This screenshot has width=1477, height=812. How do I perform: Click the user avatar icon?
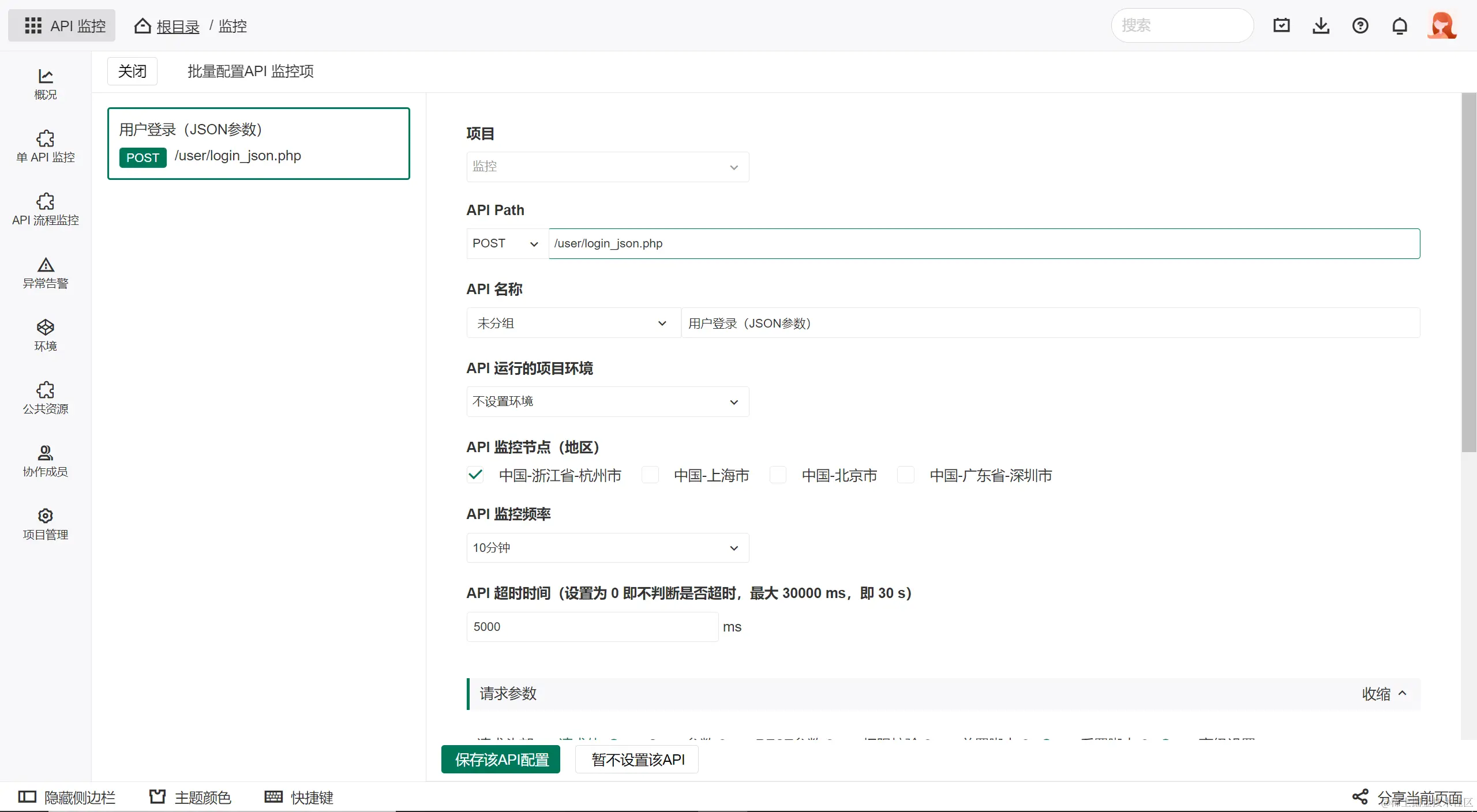pos(1441,26)
